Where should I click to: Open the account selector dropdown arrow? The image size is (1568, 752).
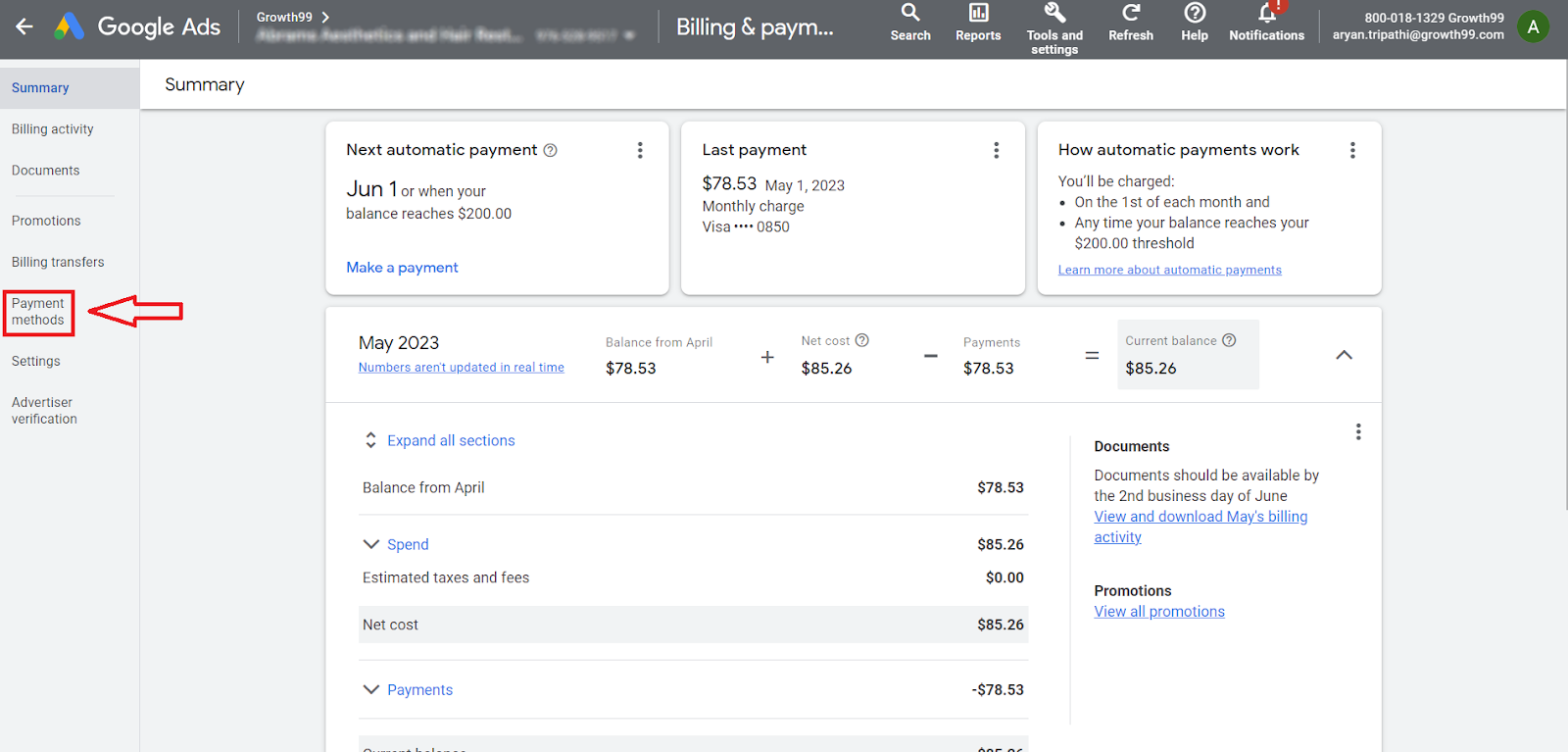tap(629, 35)
